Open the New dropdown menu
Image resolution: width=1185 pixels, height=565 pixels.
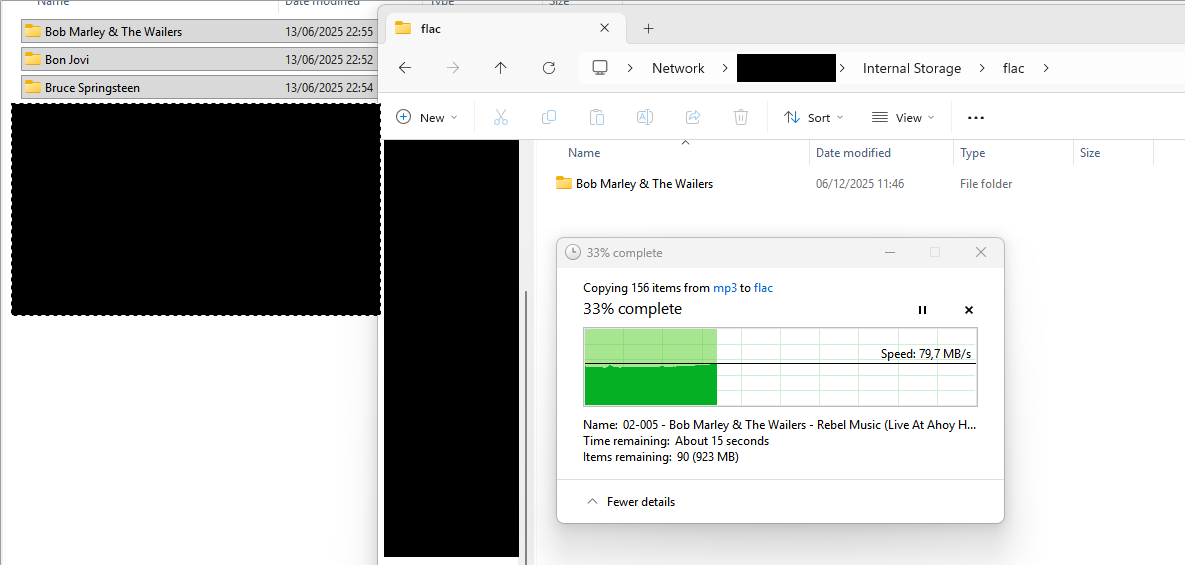click(427, 117)
